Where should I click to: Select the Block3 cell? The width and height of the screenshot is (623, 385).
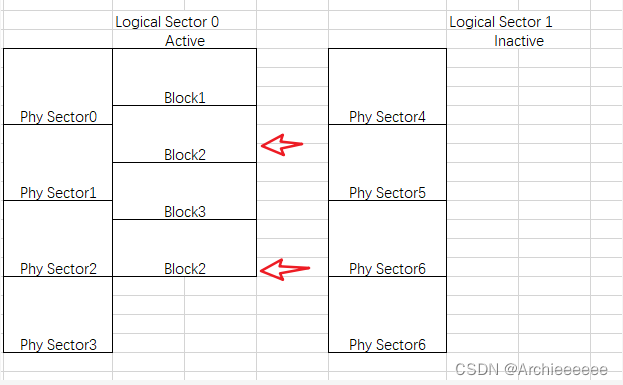click(x=185, y=191)
